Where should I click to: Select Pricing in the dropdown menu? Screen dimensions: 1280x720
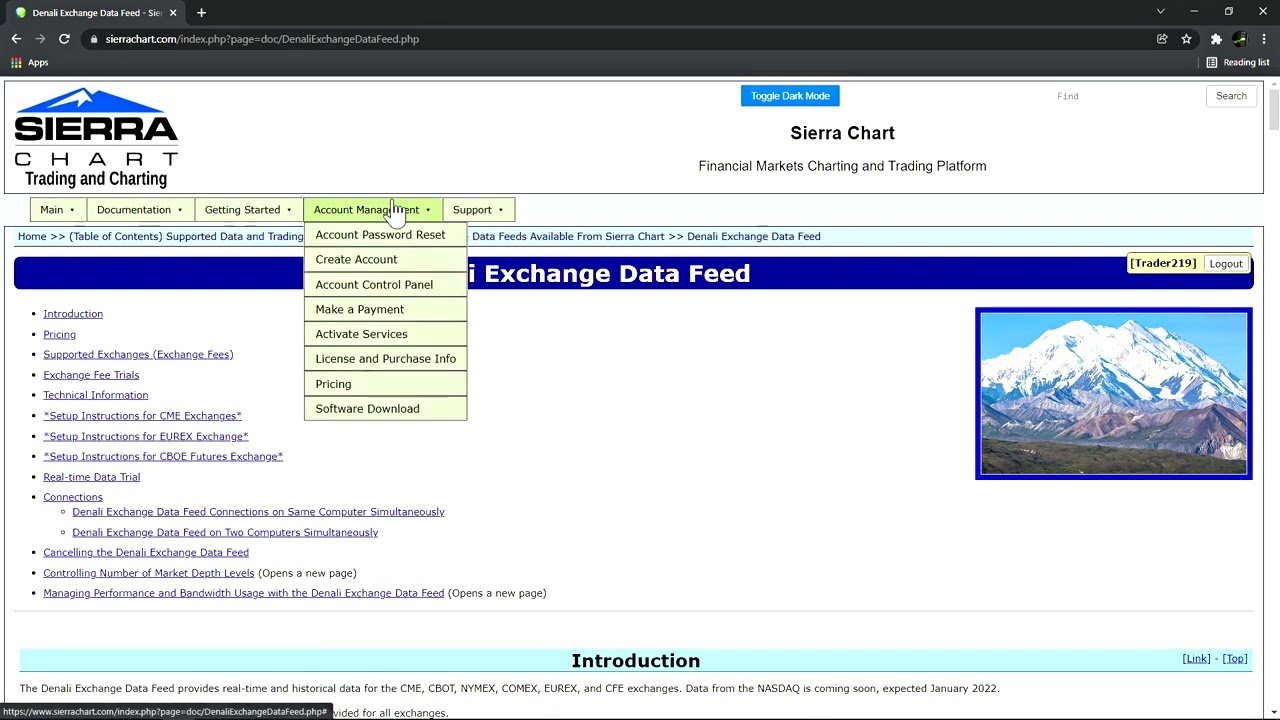pyautogui.click(x=385, y=384)
